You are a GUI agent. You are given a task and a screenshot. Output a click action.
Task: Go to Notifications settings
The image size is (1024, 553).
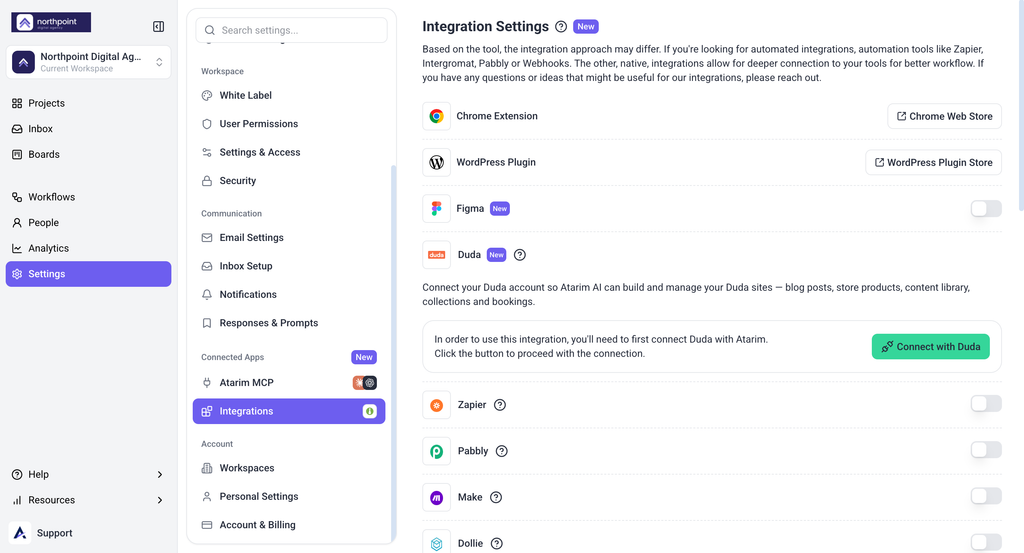[x=289, y=294]
